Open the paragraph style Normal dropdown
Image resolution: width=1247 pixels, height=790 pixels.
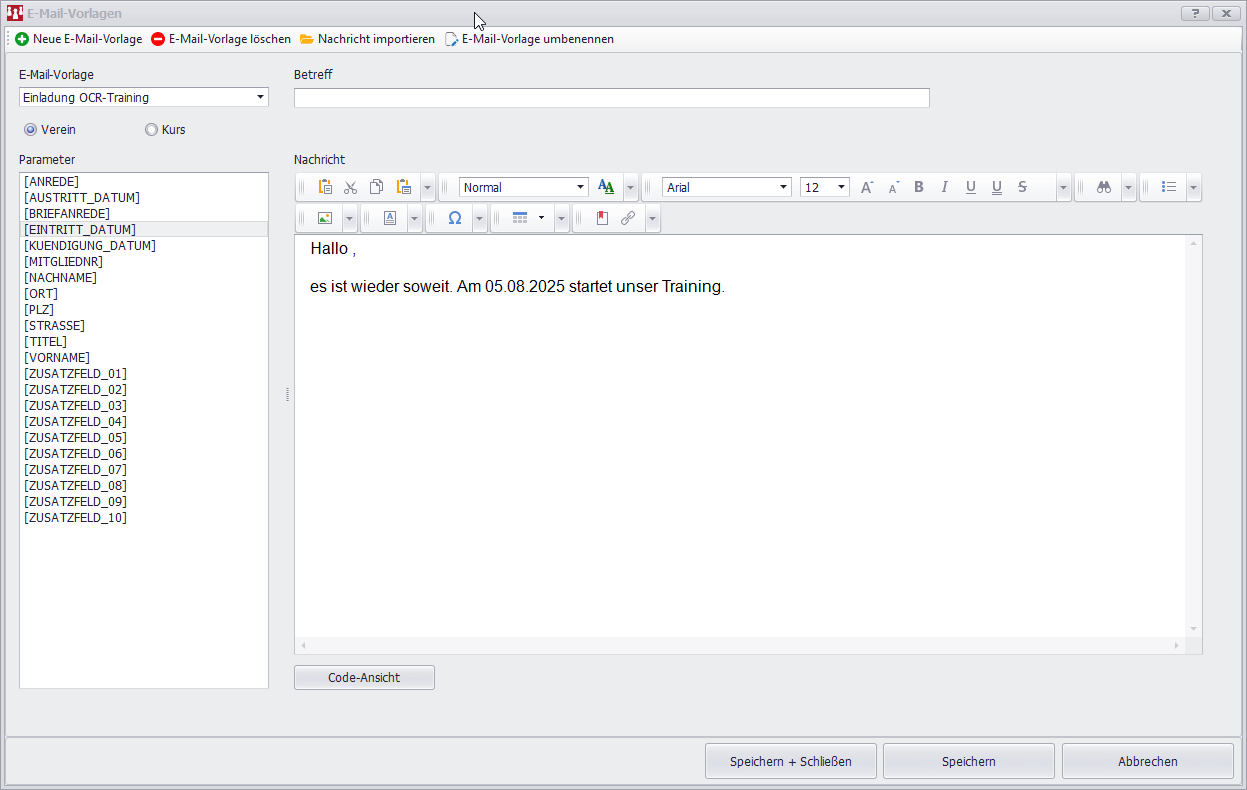coord(580,187)
